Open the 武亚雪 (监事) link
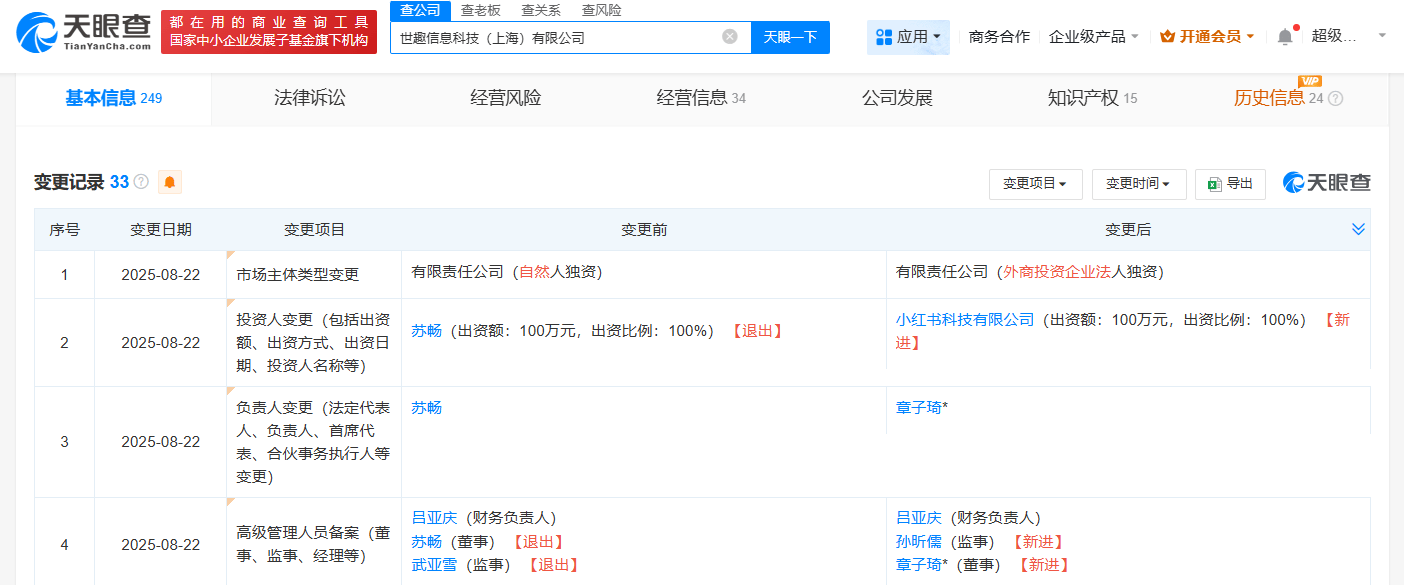This screenshot has height=585, width=1404. pyautogui.click(x=434, y=566)
